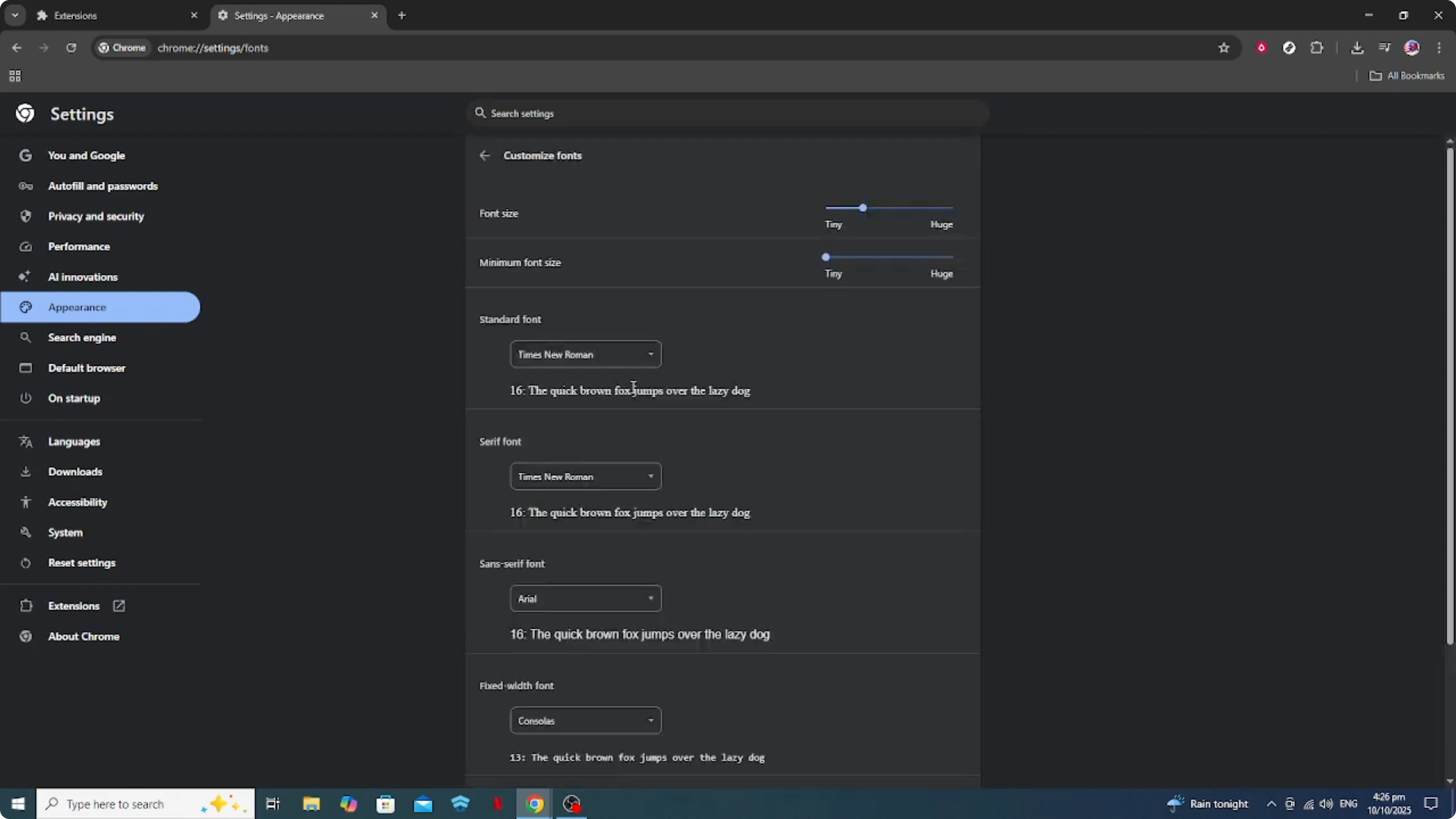Open Privacy and security settings

[x=95, y=216]
